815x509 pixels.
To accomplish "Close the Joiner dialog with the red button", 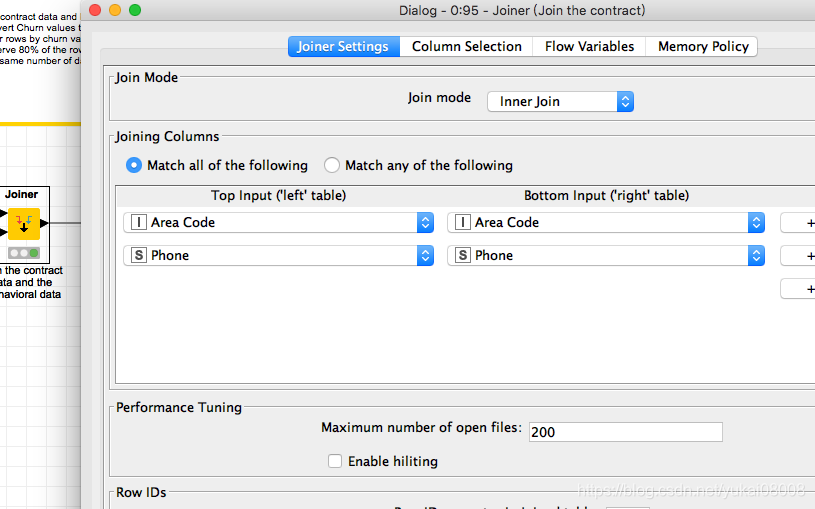I will 95,10.
